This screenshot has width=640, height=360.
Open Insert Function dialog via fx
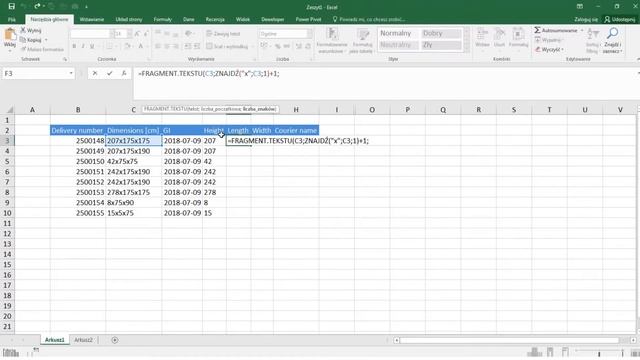[124, 73]
